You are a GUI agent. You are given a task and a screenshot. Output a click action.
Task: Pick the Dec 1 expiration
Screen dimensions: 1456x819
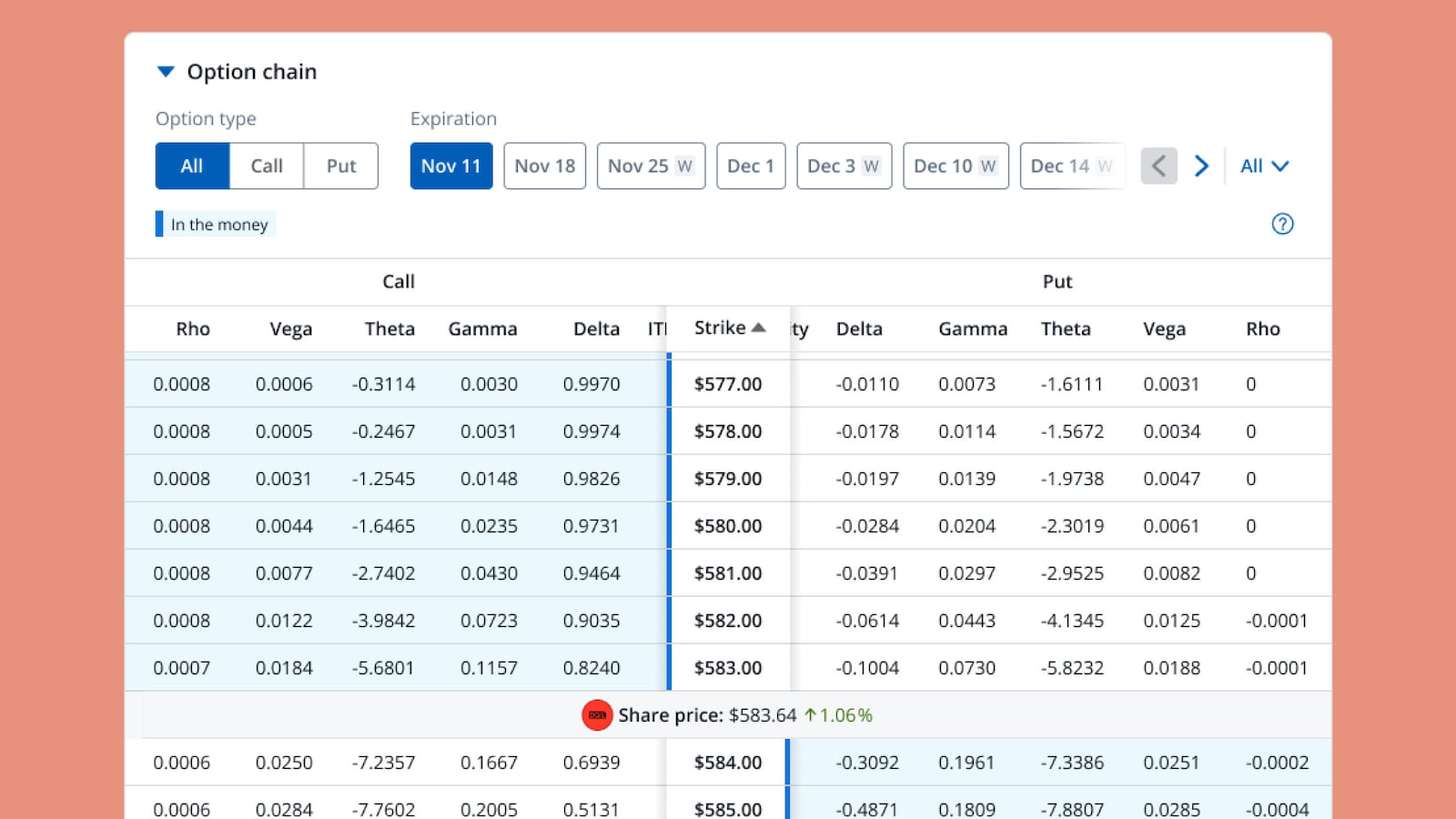751,166
